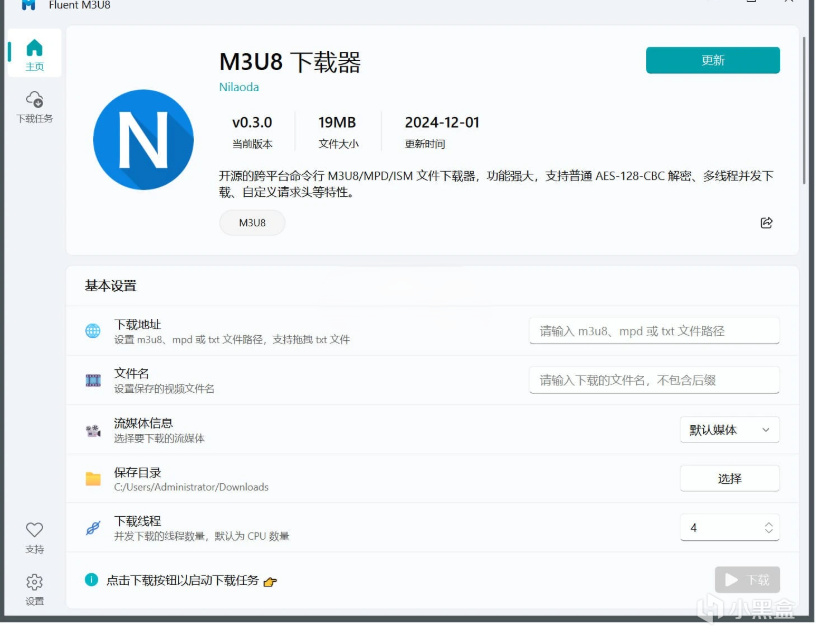
Task: Expand the 默认媒体 stream dropdown
Action: pyautogui.click(x=729, y=430)
